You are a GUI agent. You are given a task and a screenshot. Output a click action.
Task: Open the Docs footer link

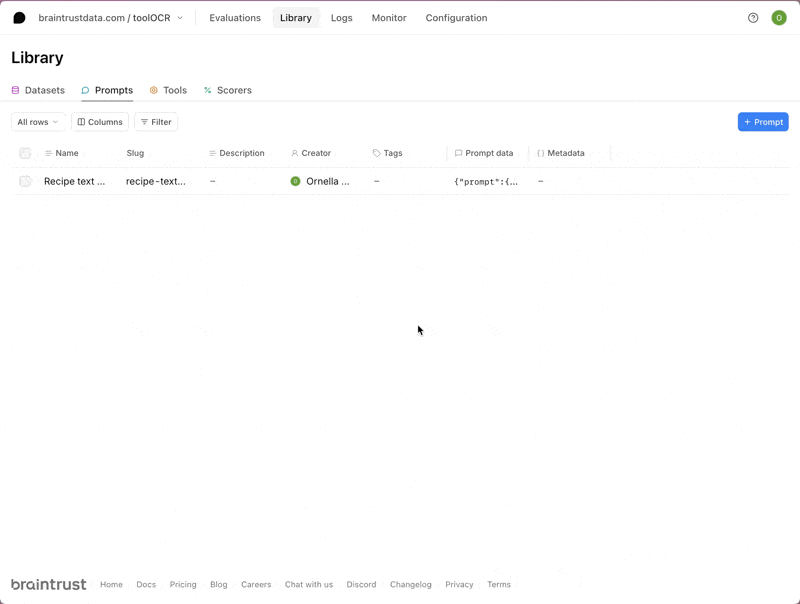pos(146,584)
